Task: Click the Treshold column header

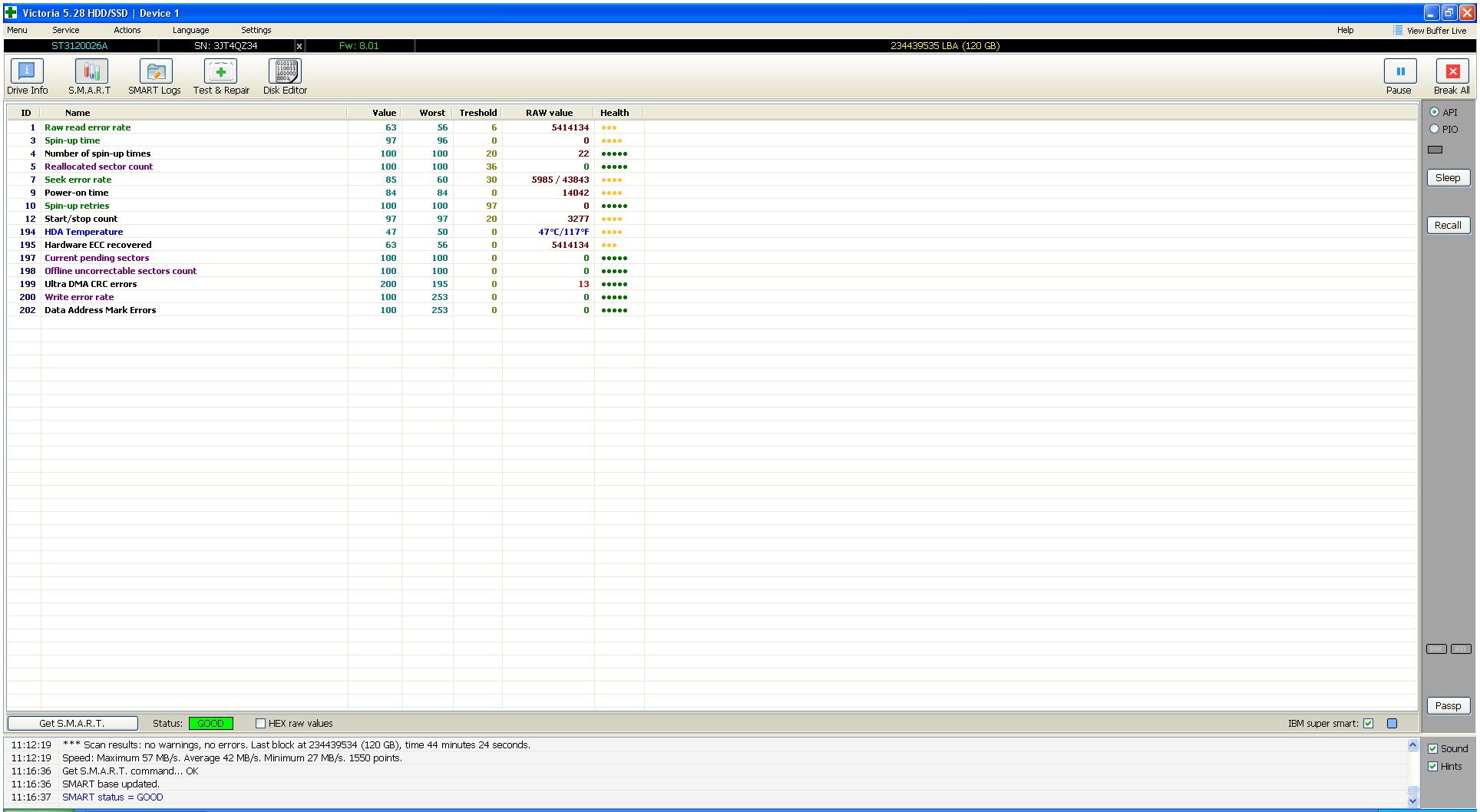Action: pos(477,113)
